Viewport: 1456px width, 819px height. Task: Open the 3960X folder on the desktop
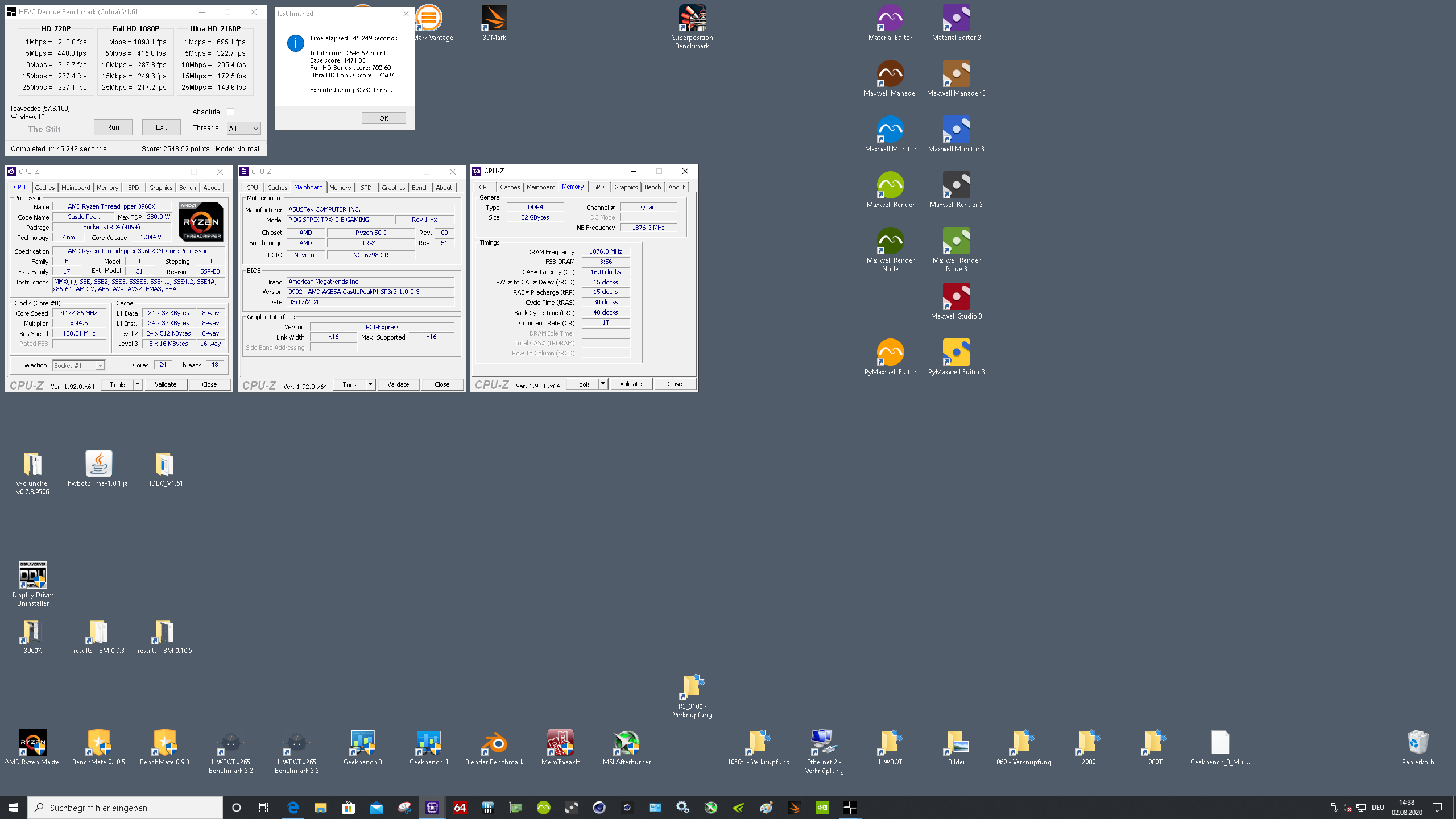pos(32,636)
